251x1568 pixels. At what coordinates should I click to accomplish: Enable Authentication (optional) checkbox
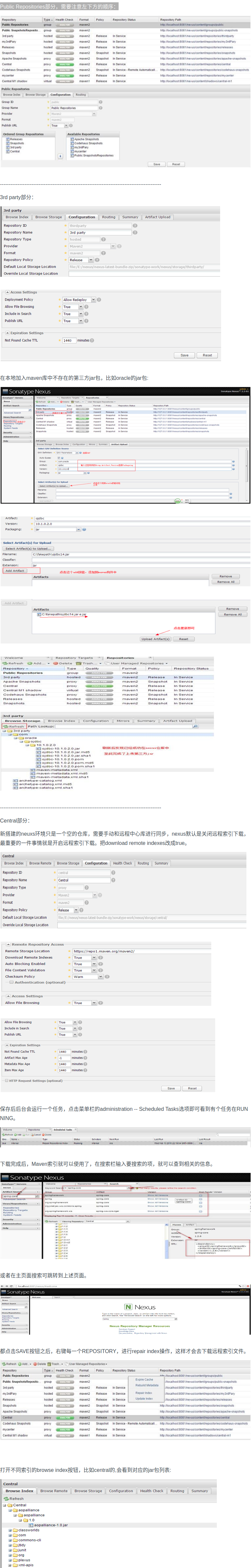(11, 982)
